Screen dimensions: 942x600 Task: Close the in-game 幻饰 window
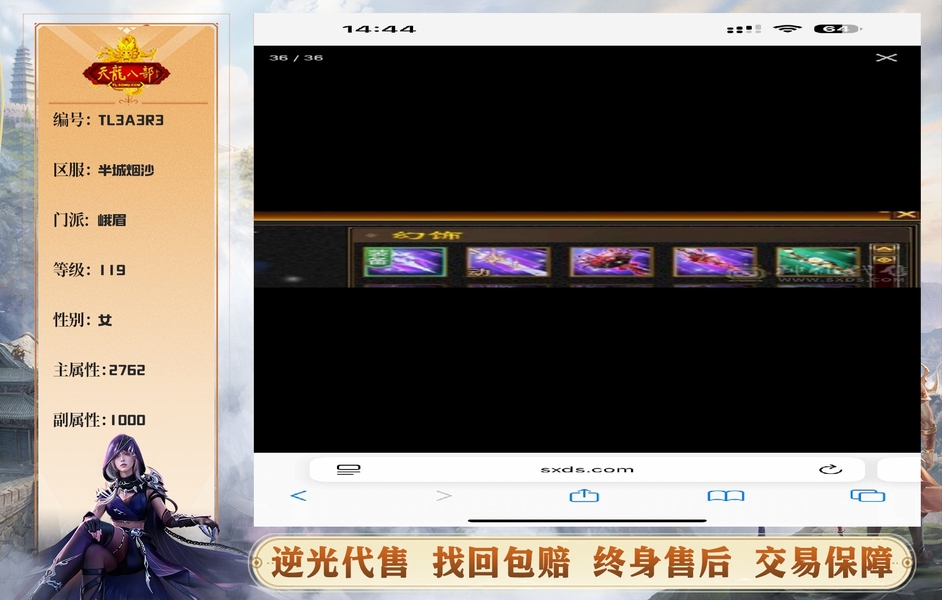coord(907,214)
